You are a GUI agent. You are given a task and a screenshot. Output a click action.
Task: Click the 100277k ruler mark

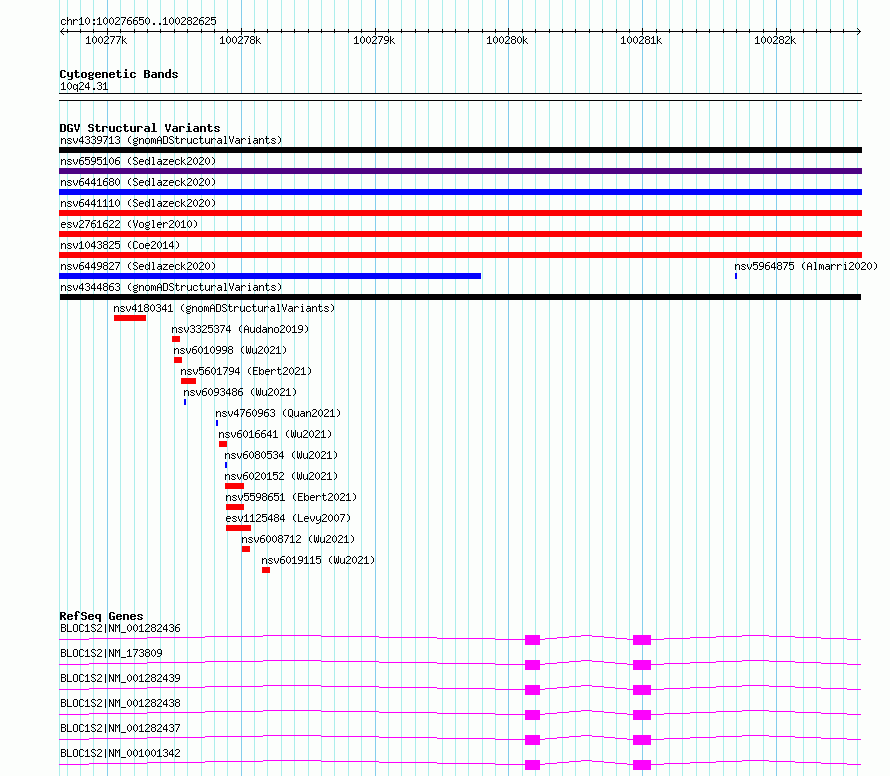pyautogui.click(x=106, y=40)
